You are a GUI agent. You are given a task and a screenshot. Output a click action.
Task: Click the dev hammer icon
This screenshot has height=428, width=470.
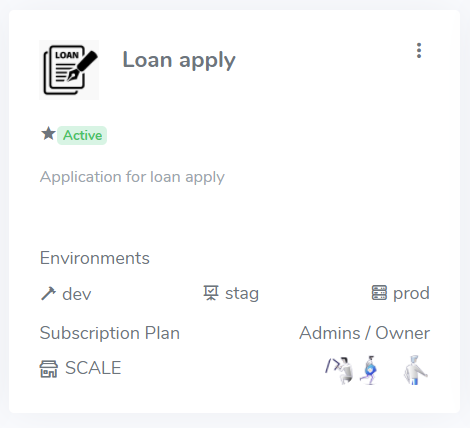(x=49, y=294)
